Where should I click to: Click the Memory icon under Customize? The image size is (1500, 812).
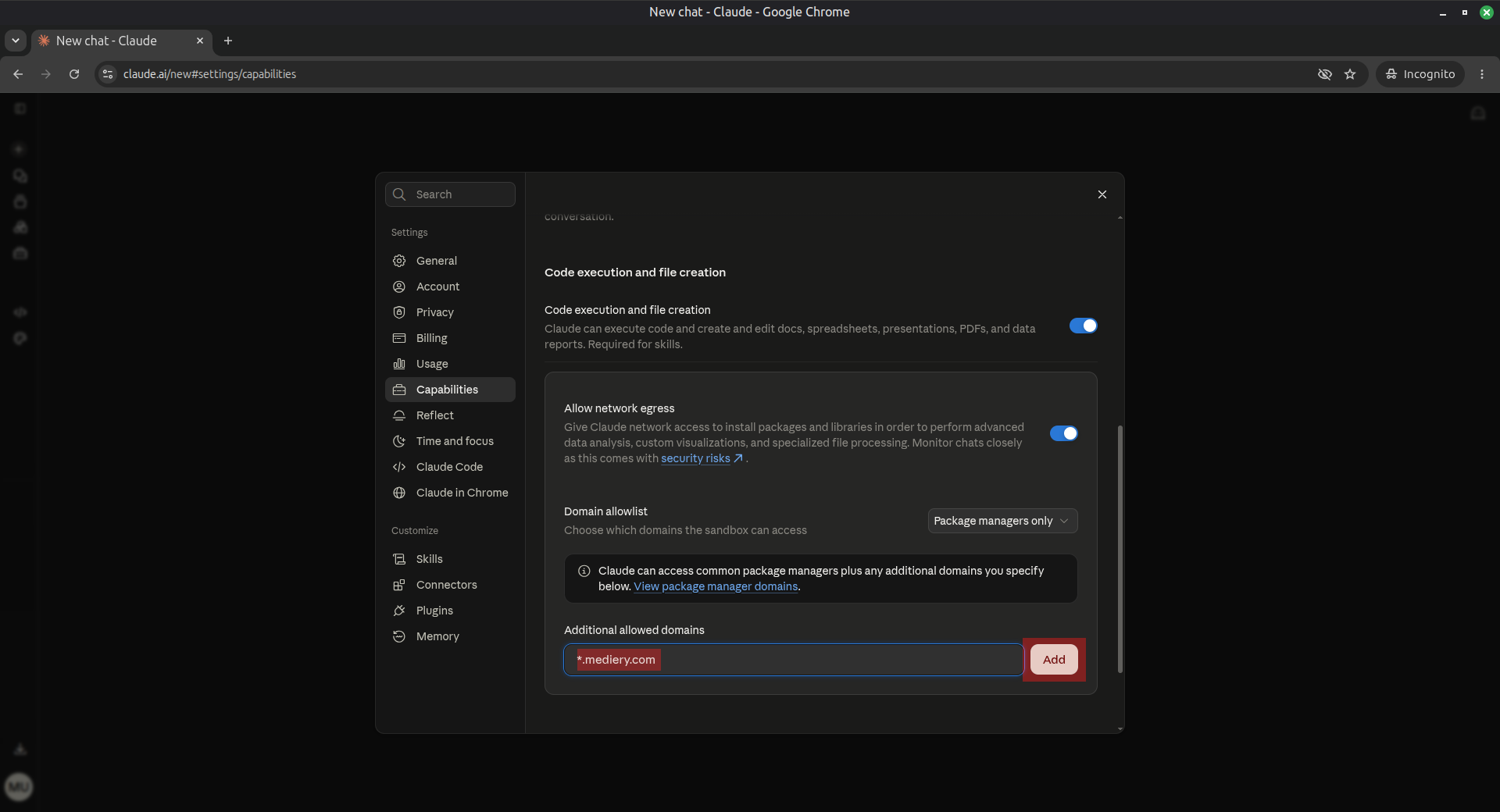click(399, 636)
